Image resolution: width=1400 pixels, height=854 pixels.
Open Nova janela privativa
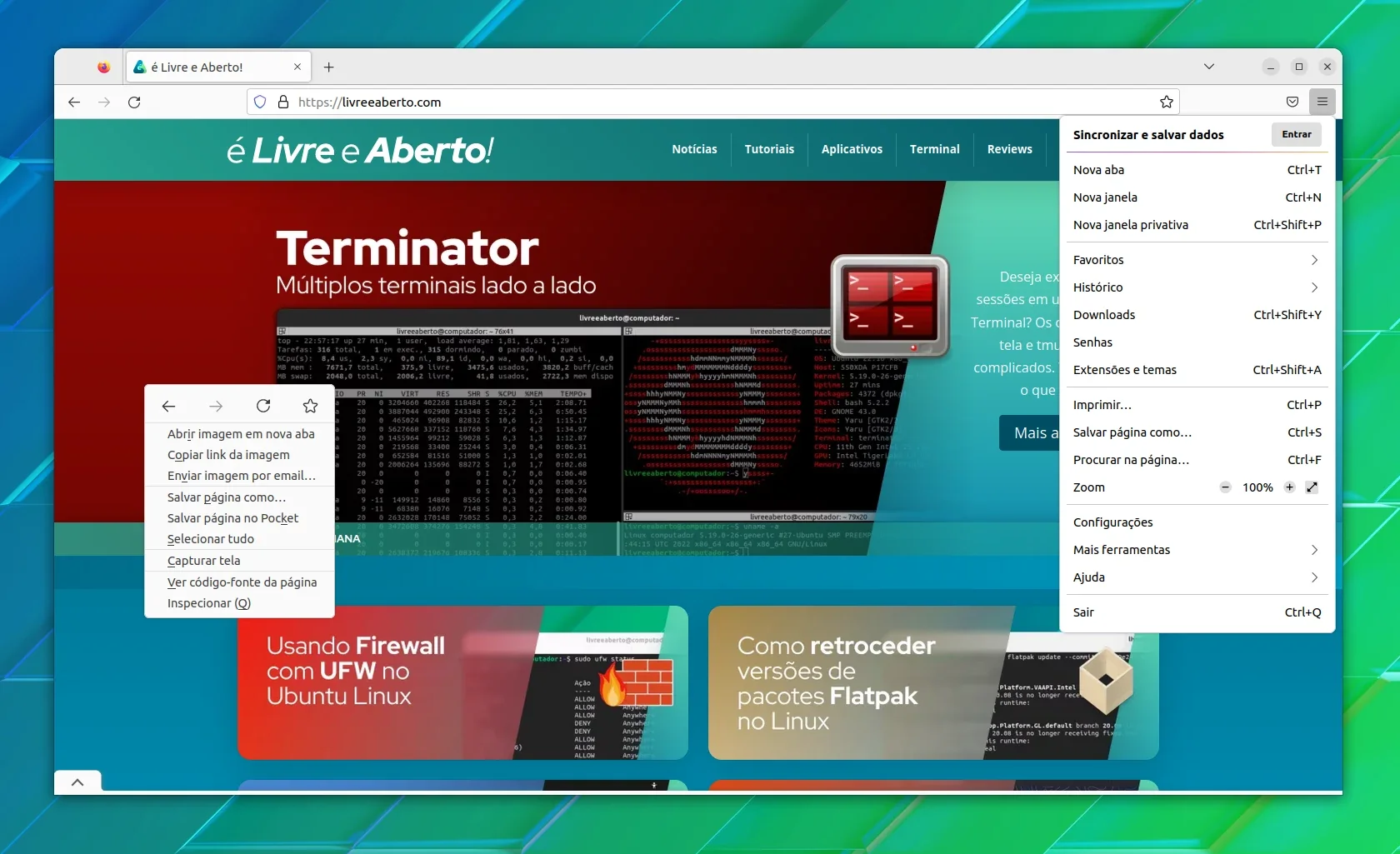coord(1197,225)
